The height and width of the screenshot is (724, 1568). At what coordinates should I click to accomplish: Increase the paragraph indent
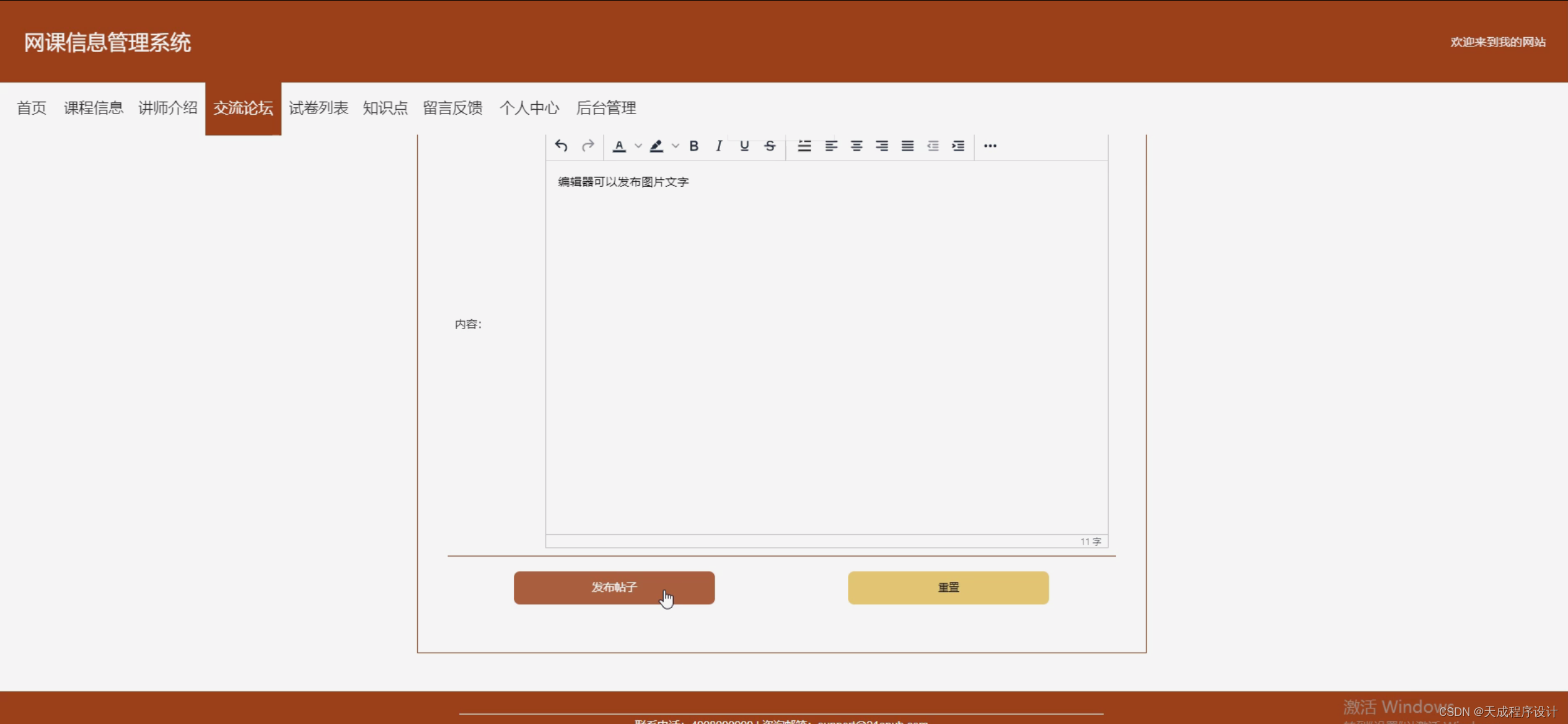[958, 146]
